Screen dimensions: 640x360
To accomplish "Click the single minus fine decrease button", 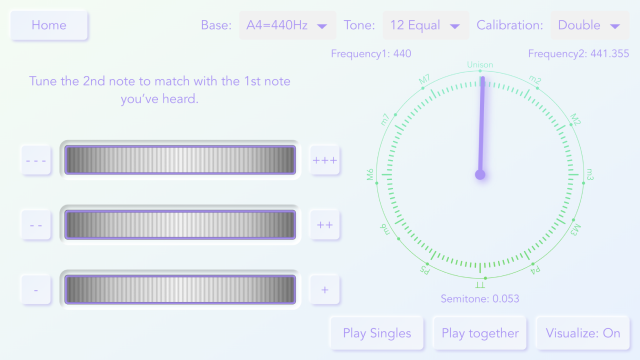I will pos(36,290).
